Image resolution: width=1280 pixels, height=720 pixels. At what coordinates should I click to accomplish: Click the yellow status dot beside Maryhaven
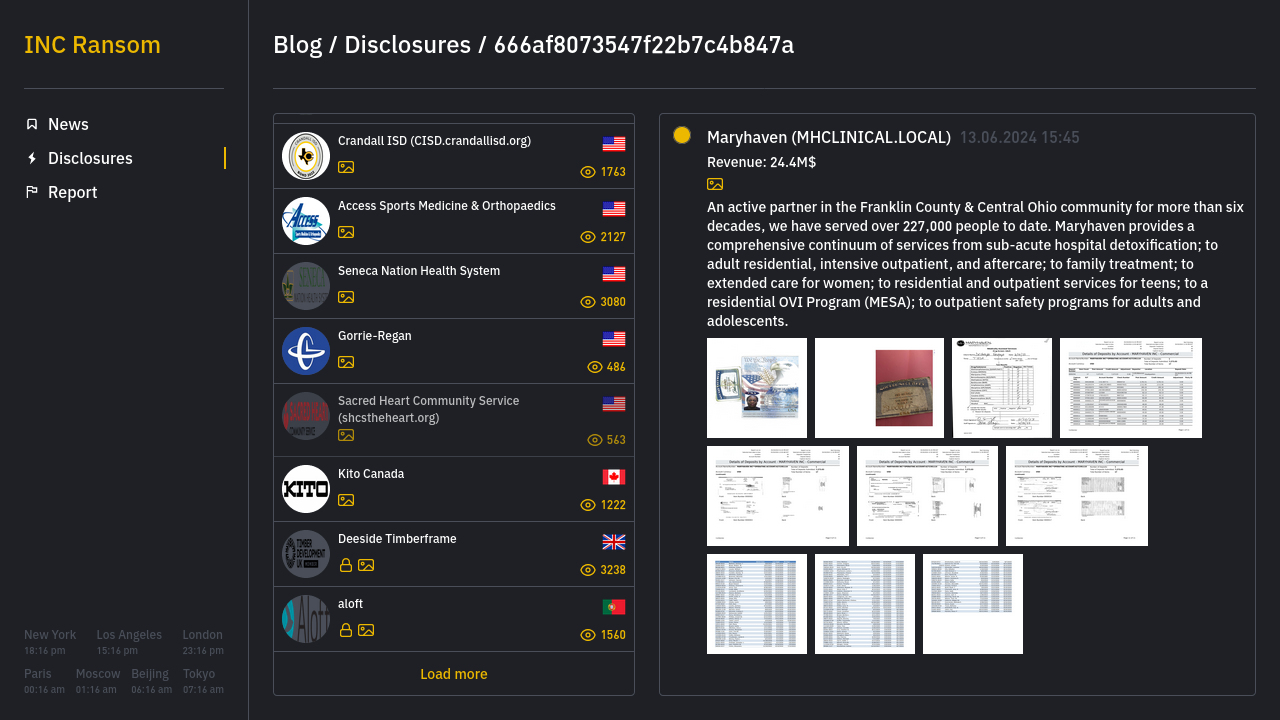[x=682, y=135]
